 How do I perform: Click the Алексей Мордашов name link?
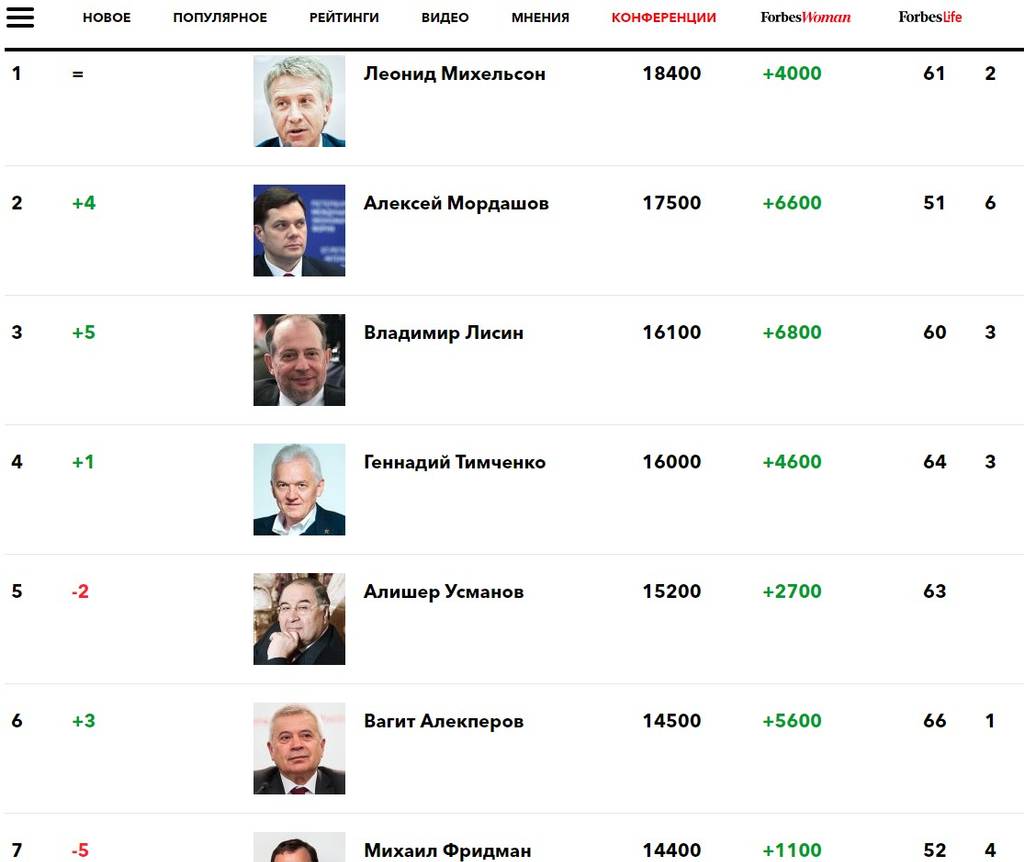(x=456, y=203)
